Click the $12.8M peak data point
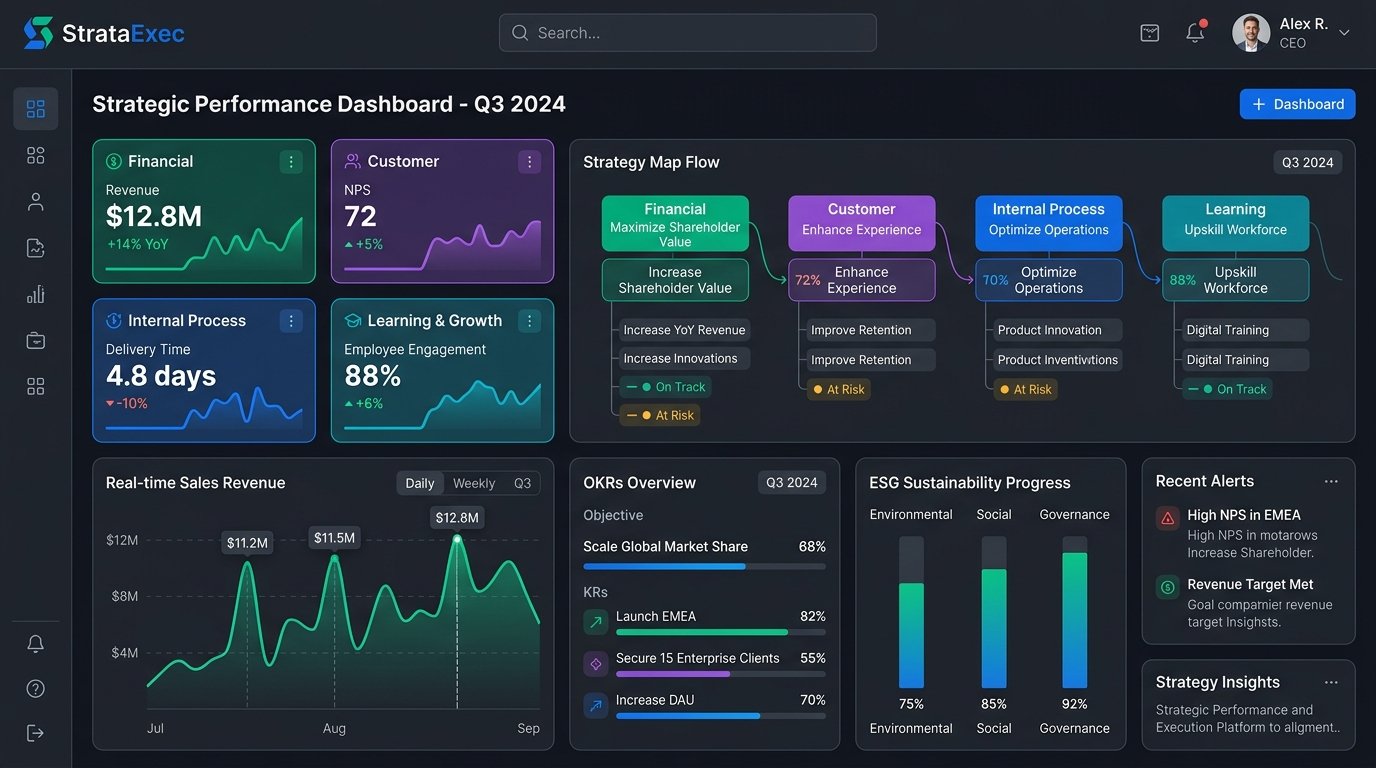Viewport: 1376px width, 768px height. 457,539
